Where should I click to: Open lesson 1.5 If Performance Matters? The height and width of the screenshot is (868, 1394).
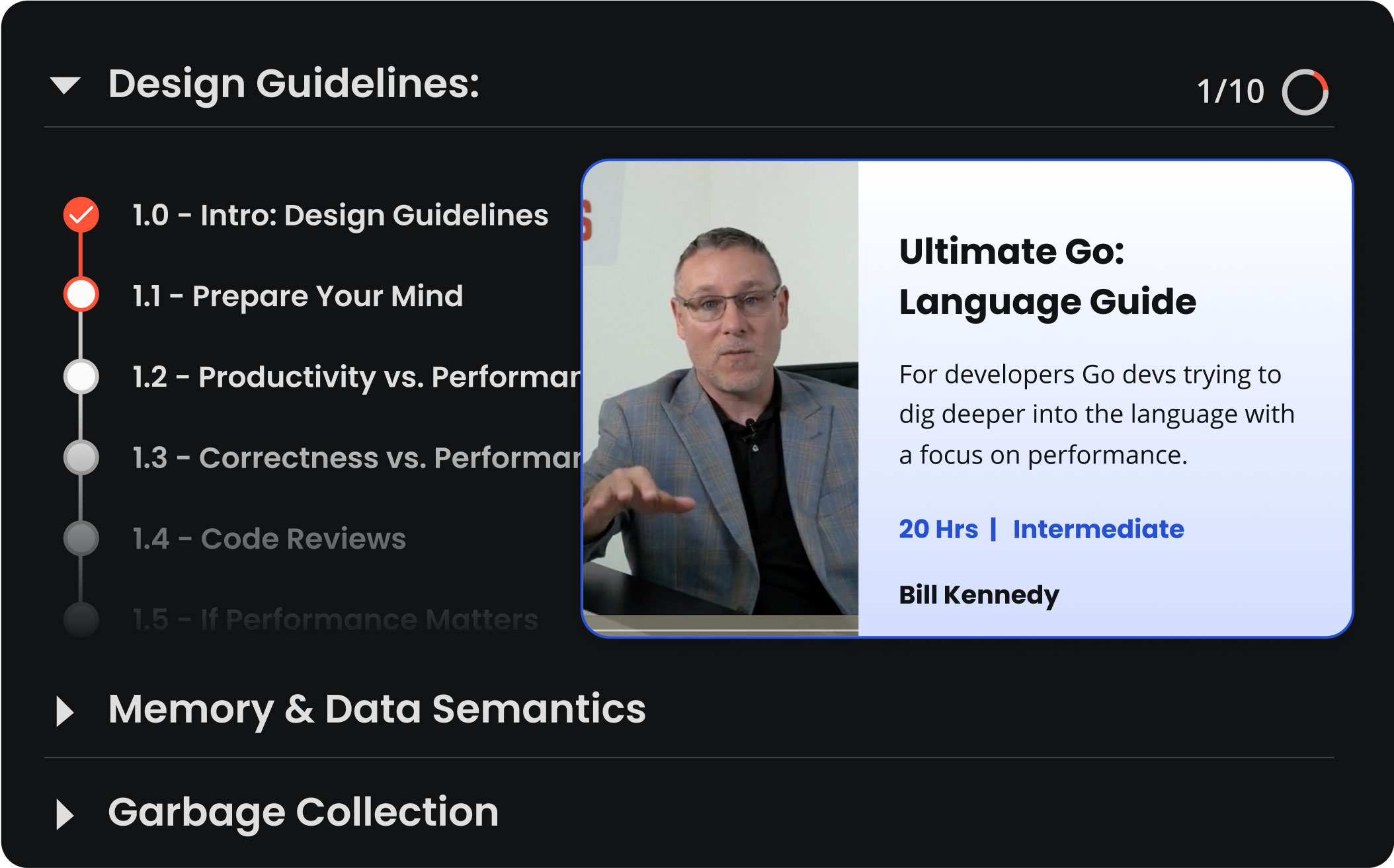tap(335, 619)
